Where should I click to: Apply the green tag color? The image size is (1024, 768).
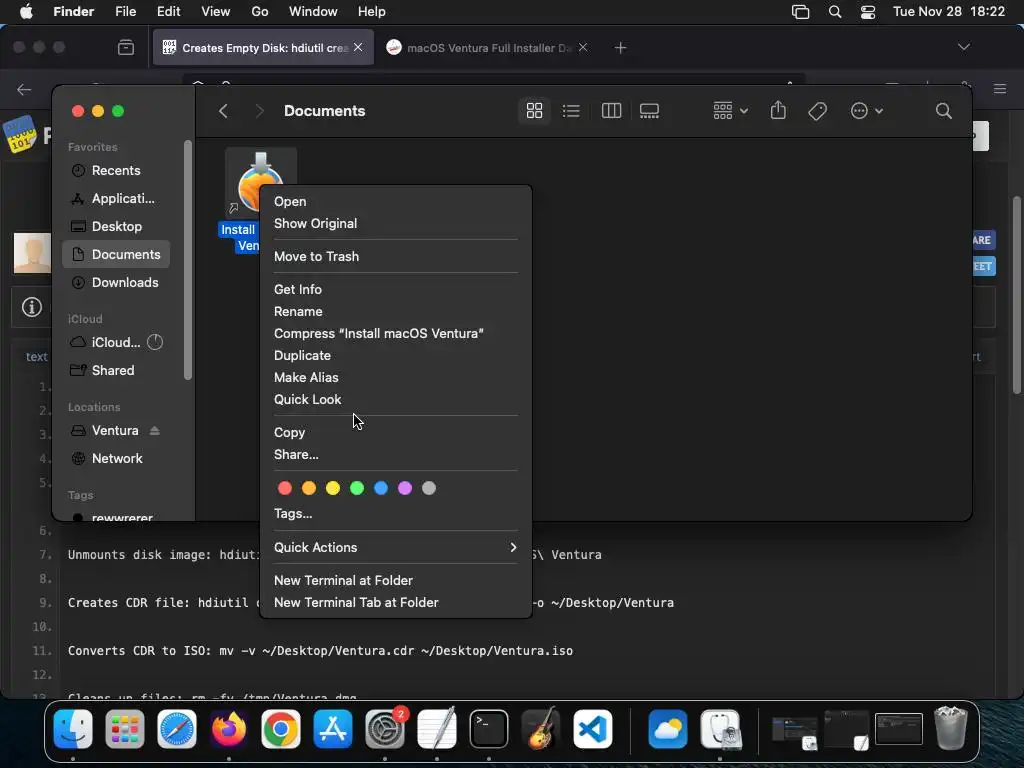357,488
